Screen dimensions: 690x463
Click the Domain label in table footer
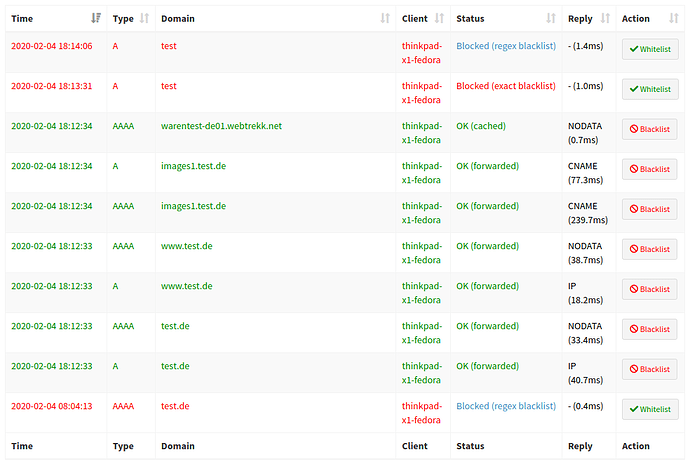pyautogui.click(x=177, y=446)
